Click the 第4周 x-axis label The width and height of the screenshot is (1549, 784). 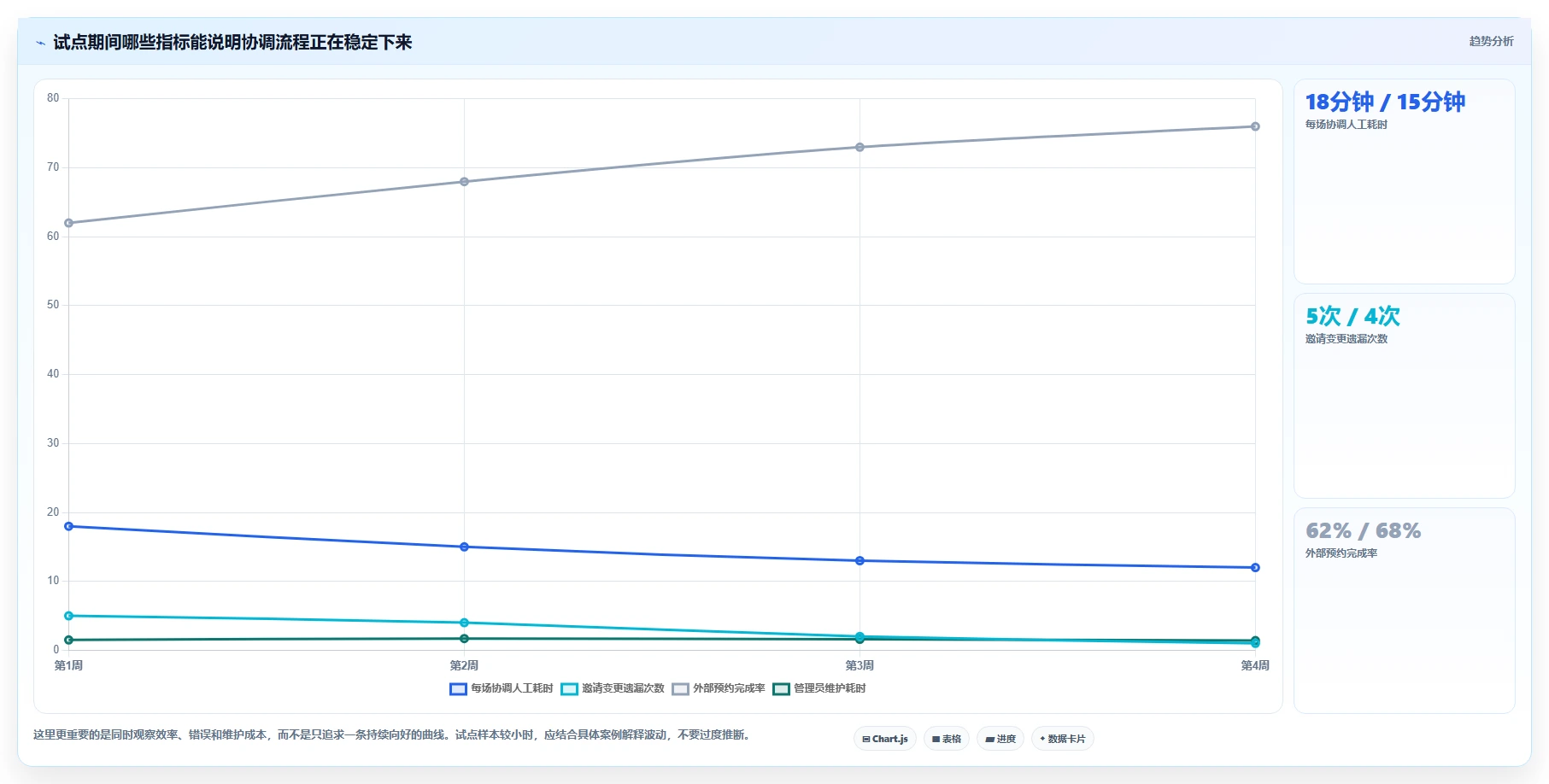point(1255,665)
